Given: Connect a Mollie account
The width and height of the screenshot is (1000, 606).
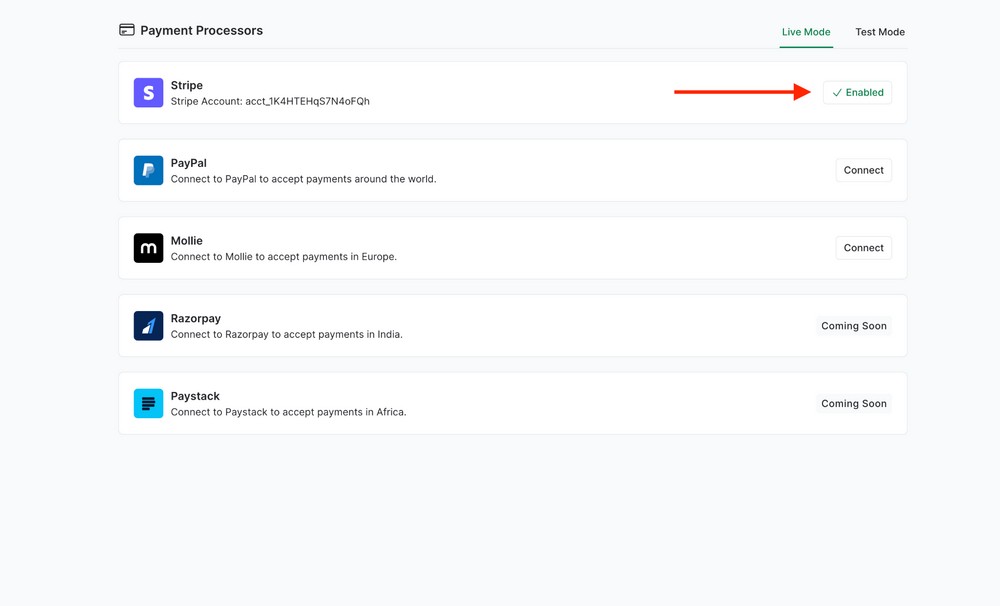Looking at the screenshot, I should pos(863,247).
